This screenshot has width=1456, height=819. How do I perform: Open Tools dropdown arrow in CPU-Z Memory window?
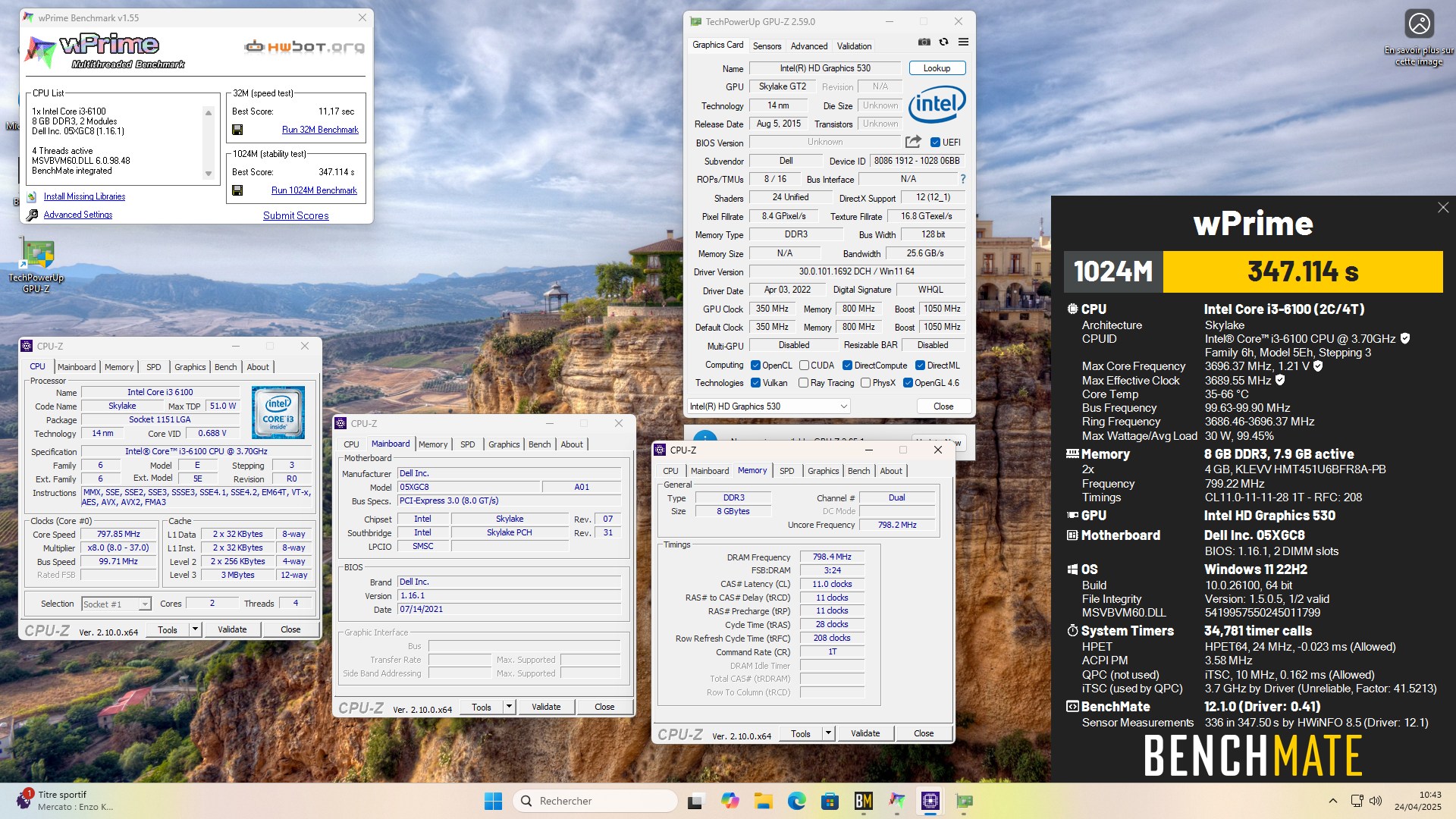829,733
